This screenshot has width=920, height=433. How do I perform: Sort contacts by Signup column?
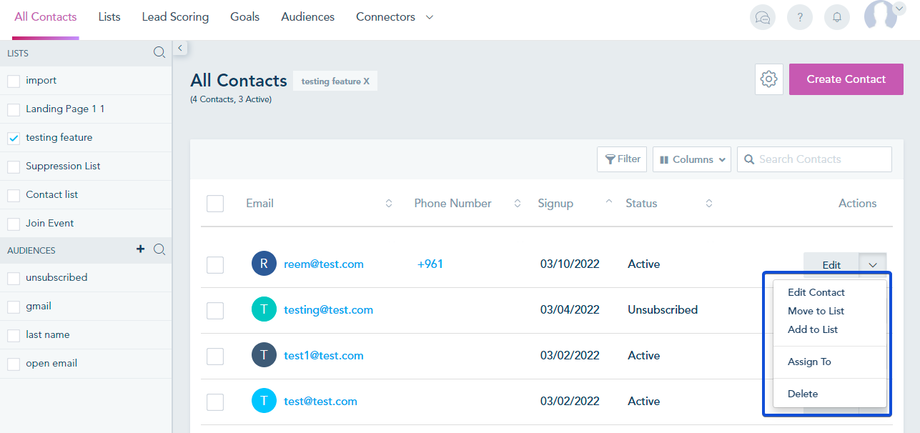click(x=556, y=203)
